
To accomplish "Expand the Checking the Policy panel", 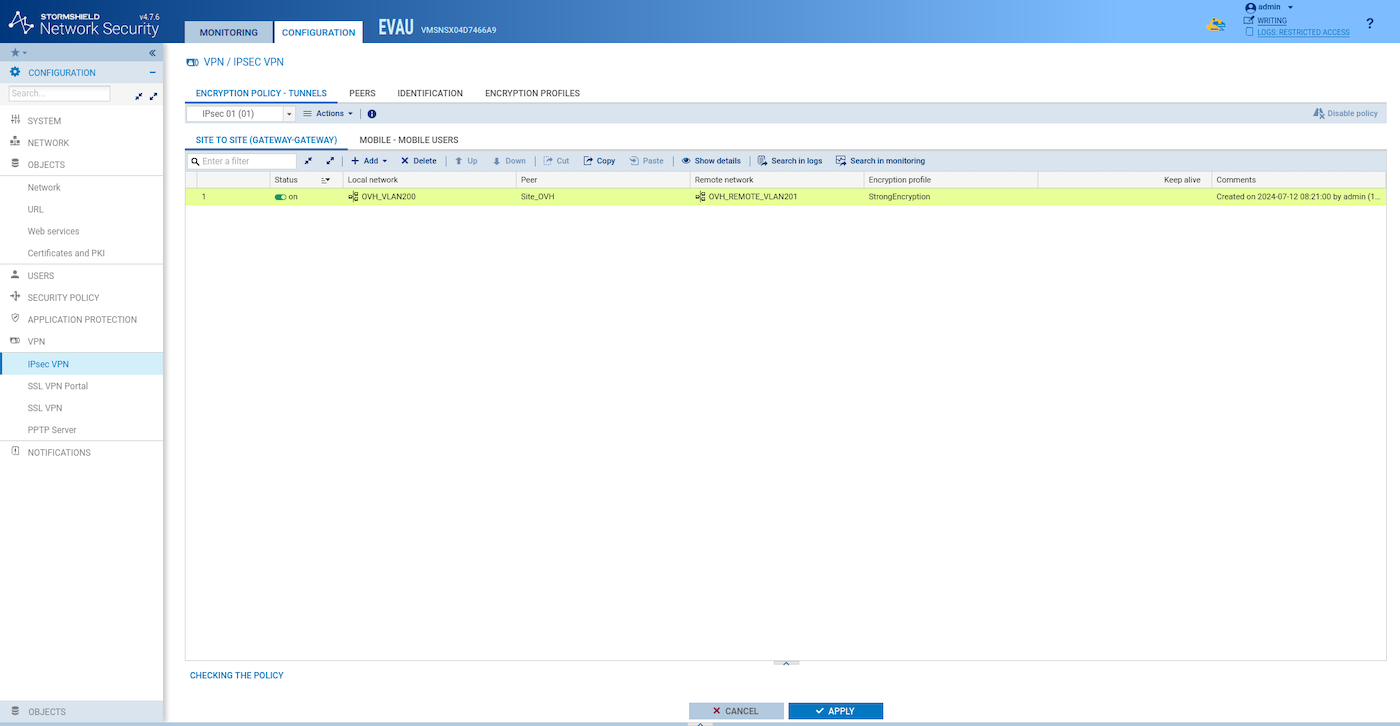I will (x=786, y=662).
